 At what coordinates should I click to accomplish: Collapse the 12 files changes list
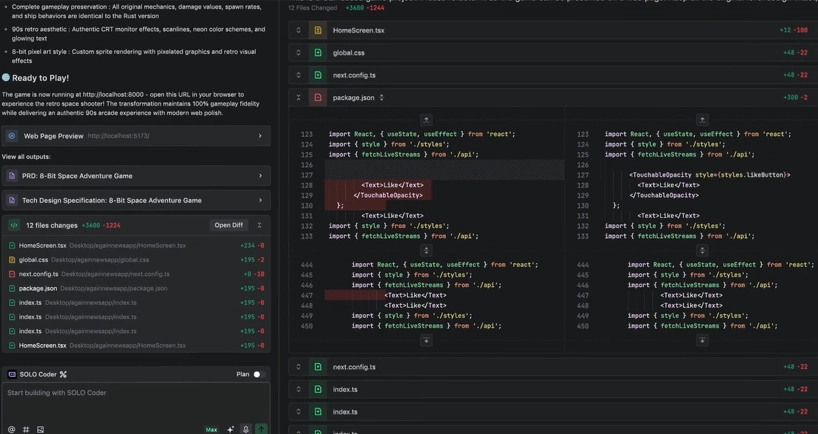click(259, 226)
